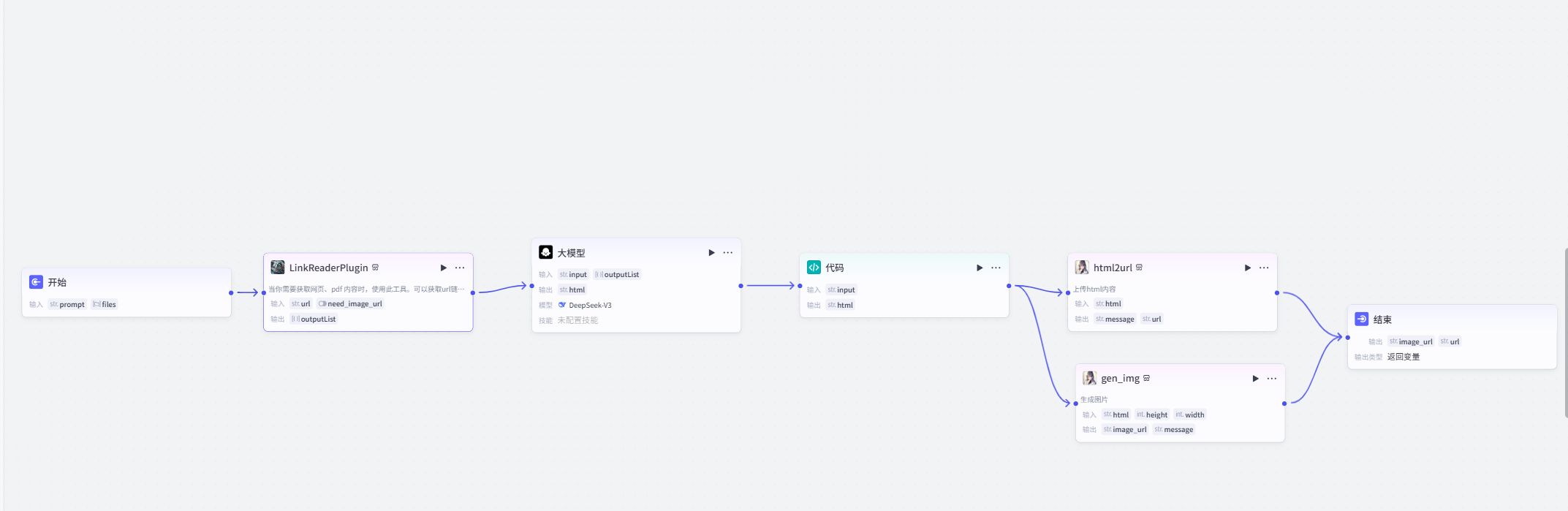Click the 代码 code node icon

pyautogui.click(x=814, y=268)
